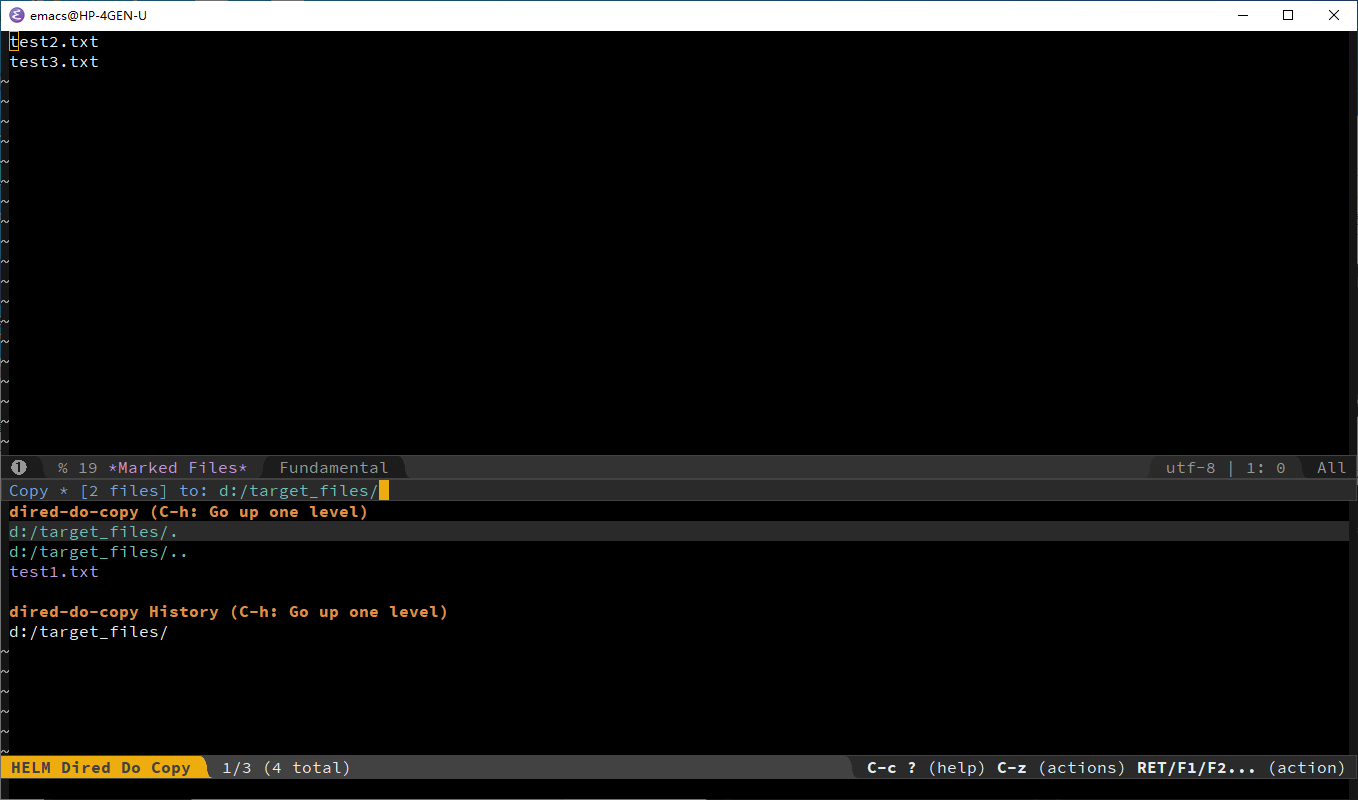1358x800 pixels.
Task: Click the HELM Dired Do Copy mode indicator
Action: click(100, 767)
